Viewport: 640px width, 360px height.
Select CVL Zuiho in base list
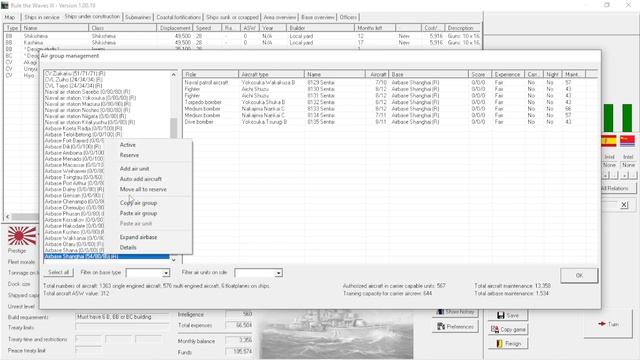(73, 80)
